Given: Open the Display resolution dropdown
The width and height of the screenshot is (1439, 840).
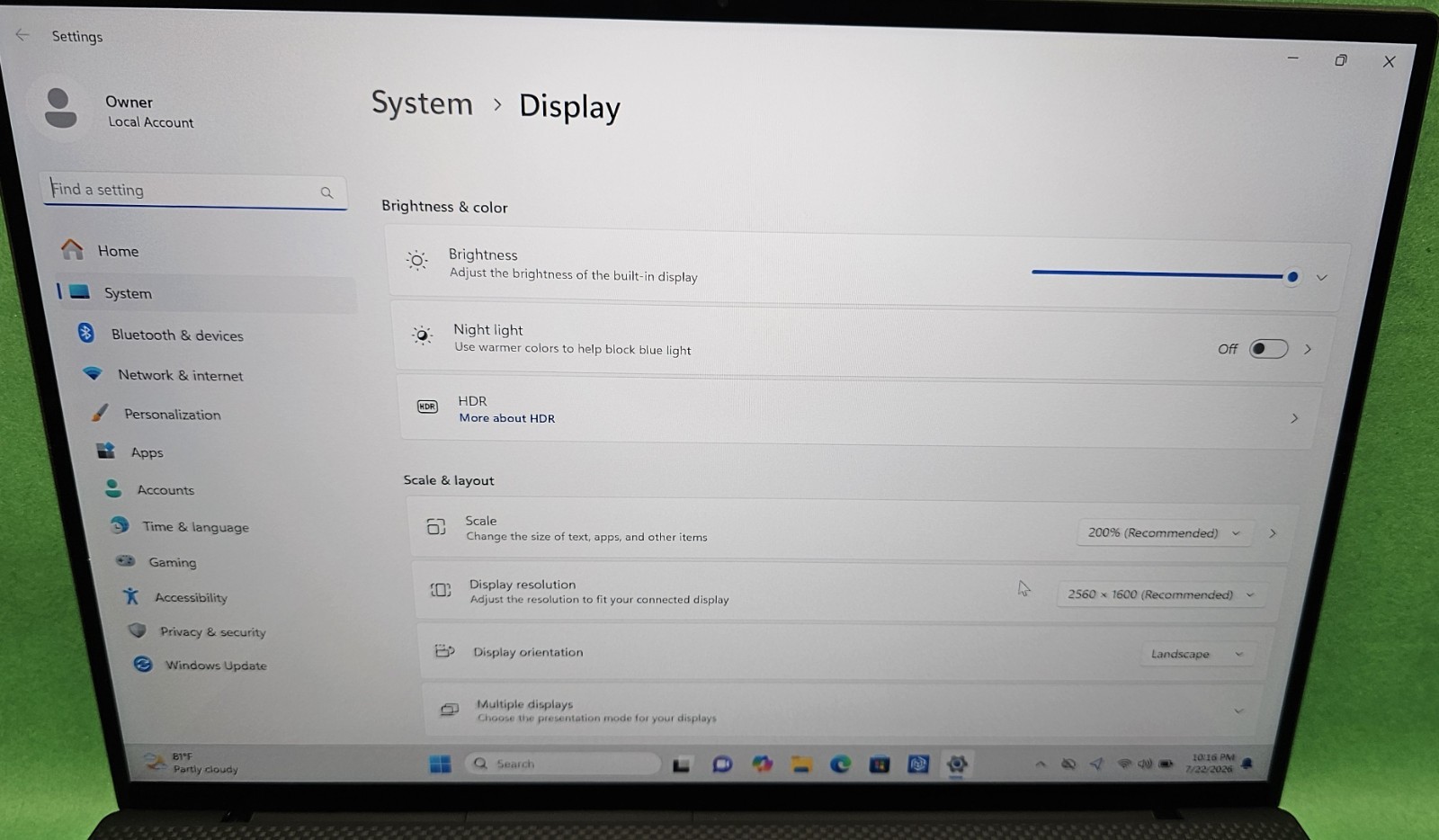Looking at the screenshot, I should point(1159,594).
